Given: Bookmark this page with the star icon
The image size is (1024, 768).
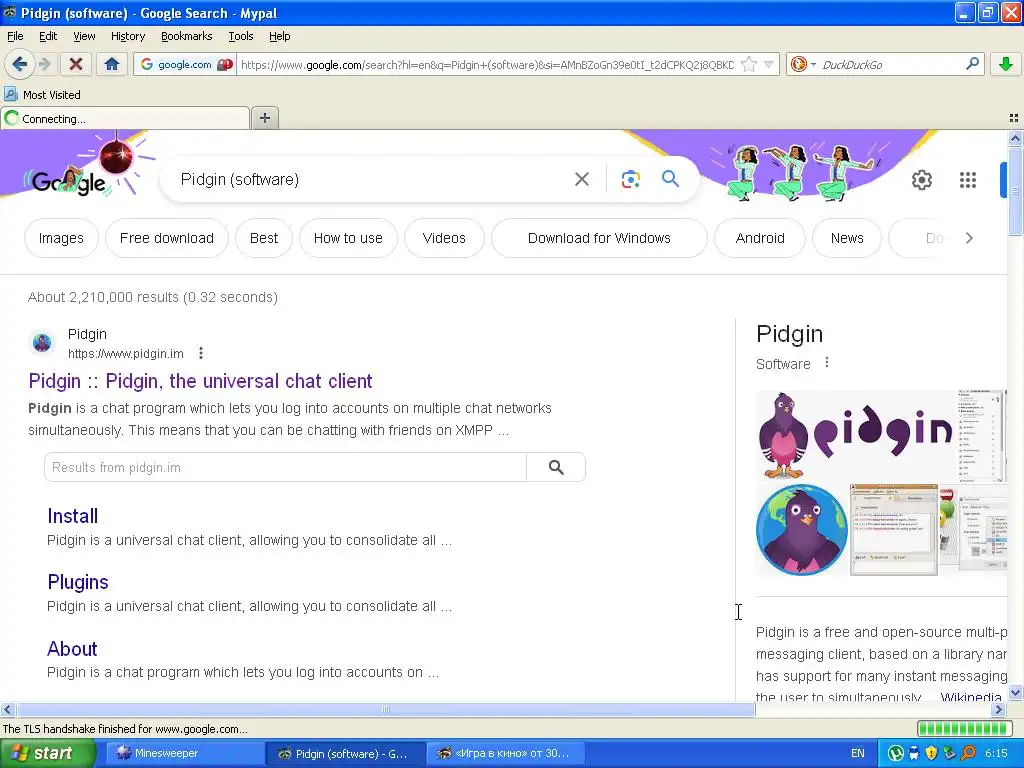Looking at the screenshot, I should tap(749, 64).
